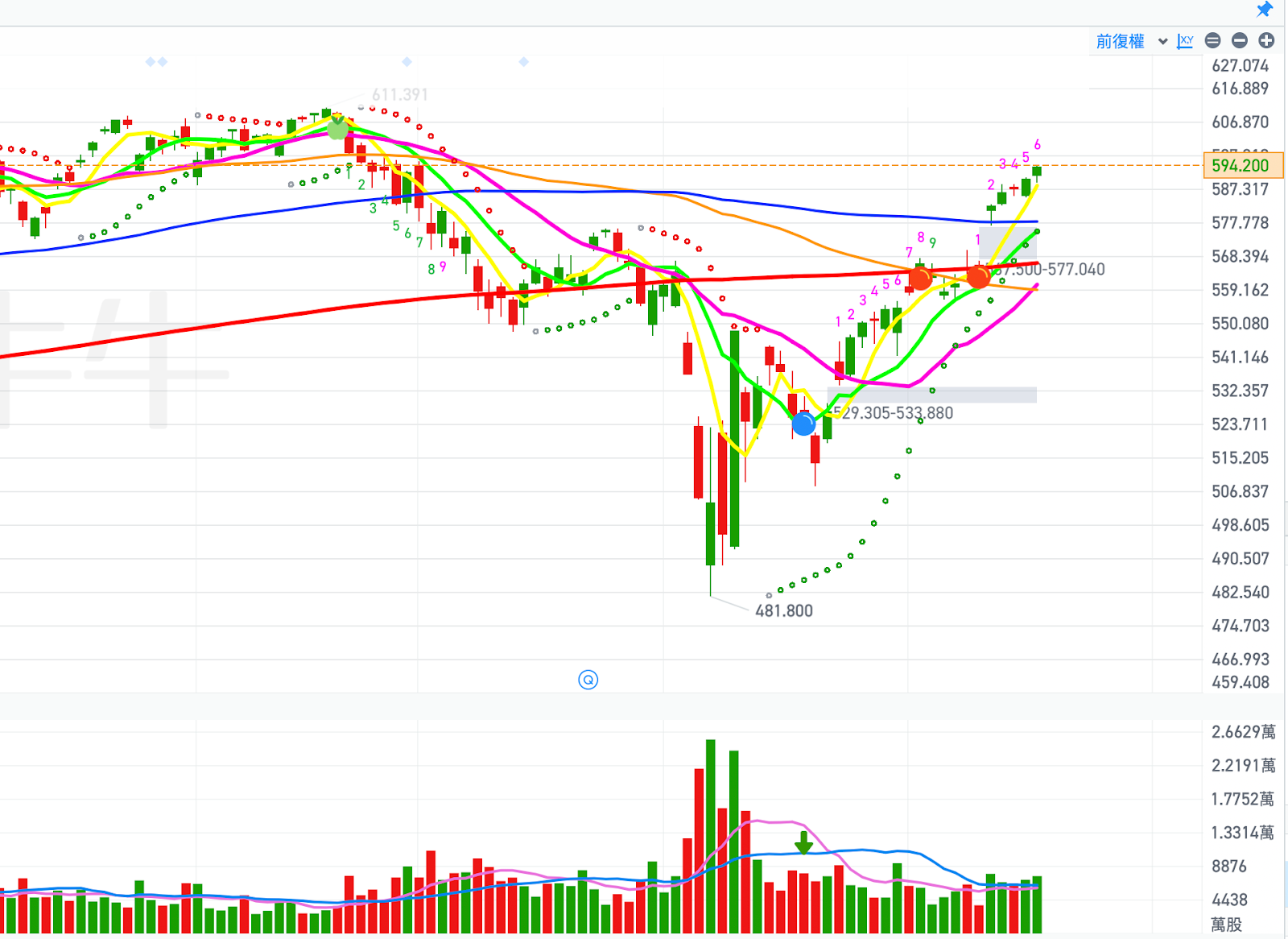Click the current price label 594.200
1288x939 pixels.
tap(1242, 165)
